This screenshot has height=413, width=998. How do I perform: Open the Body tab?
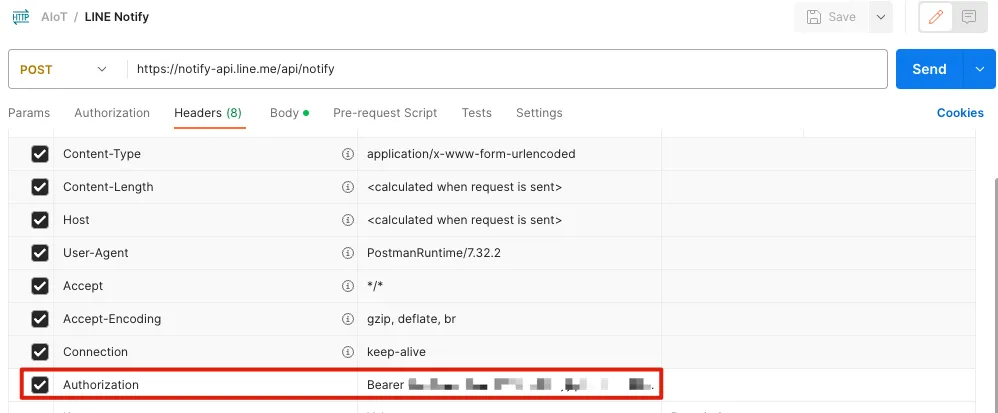click(x=289, y=113)
